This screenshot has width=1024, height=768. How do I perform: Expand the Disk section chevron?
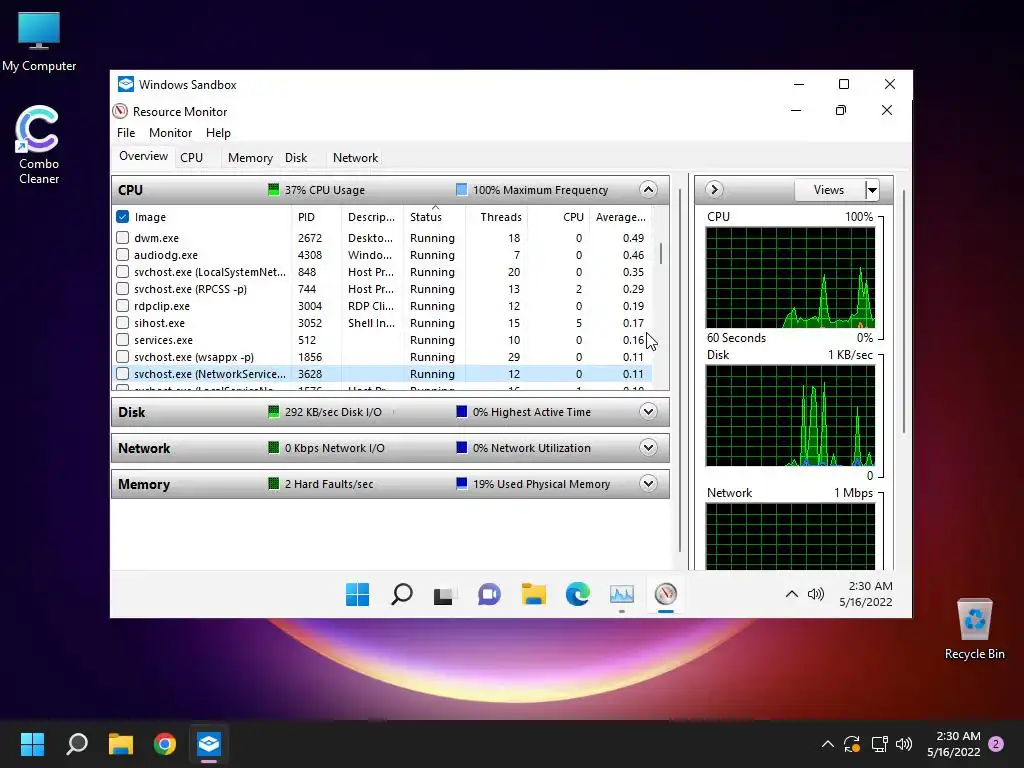click(648, 411)
